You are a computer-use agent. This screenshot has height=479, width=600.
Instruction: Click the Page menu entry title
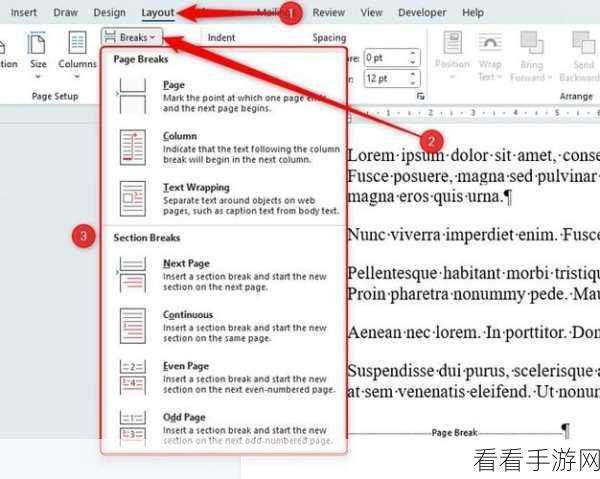pos(174,85)
